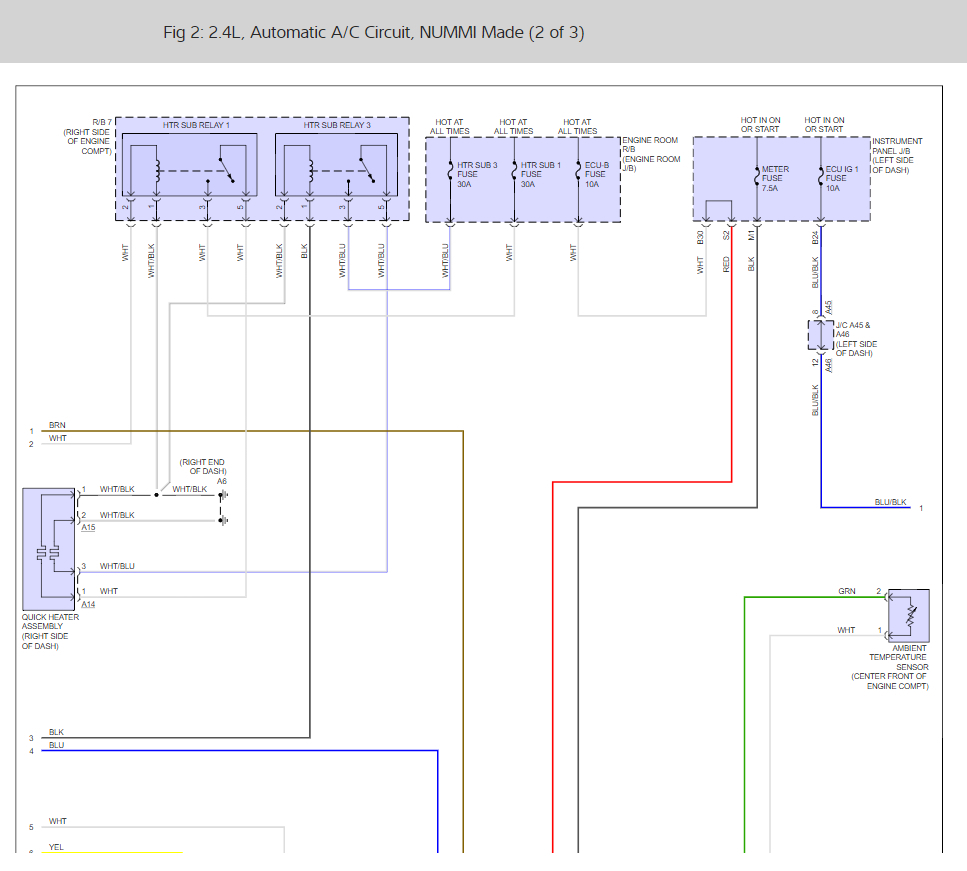The height and width of the screenshot is (871, 967).
Task: Click the J/C A45 & A46 junction connector box
Action: [x=821, y=335]
